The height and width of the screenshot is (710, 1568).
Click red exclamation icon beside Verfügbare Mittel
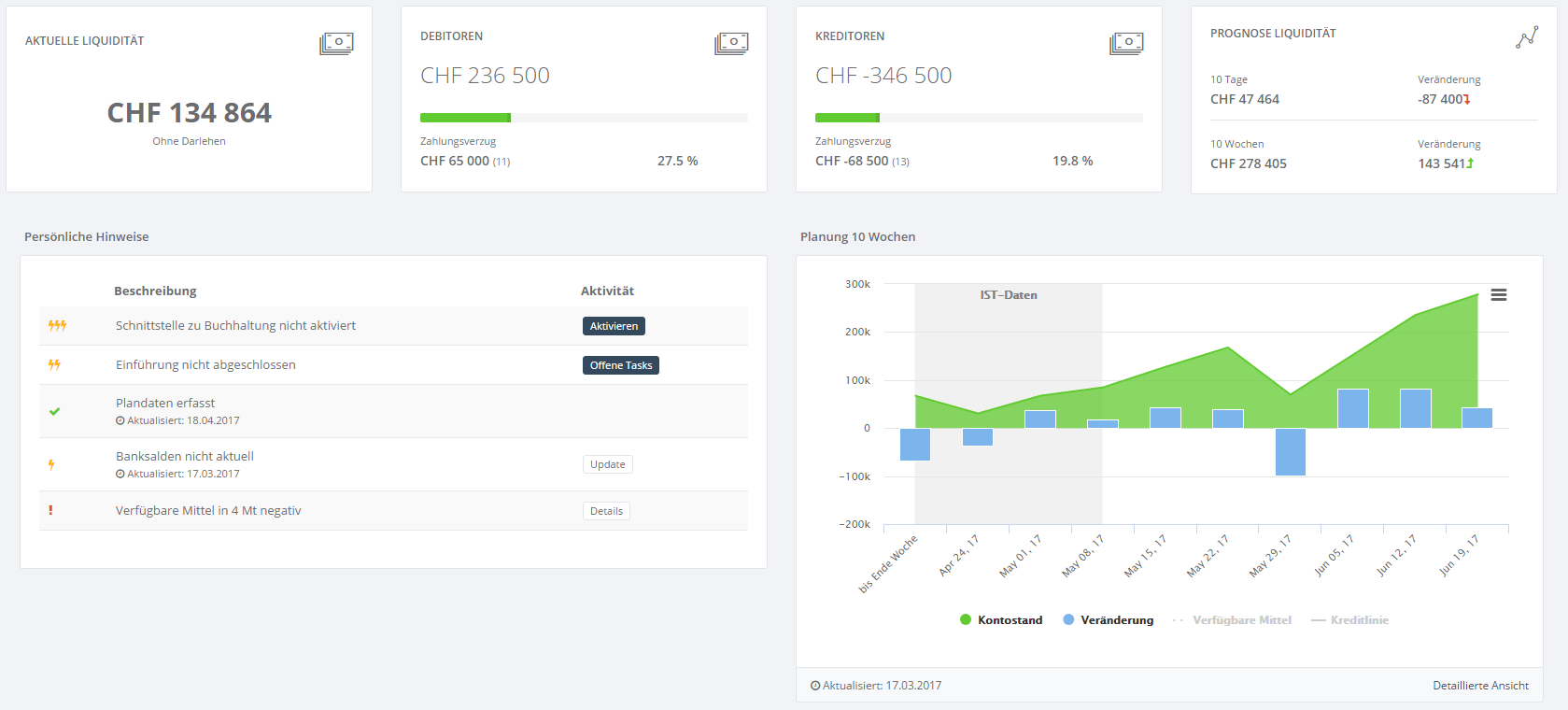50,510
